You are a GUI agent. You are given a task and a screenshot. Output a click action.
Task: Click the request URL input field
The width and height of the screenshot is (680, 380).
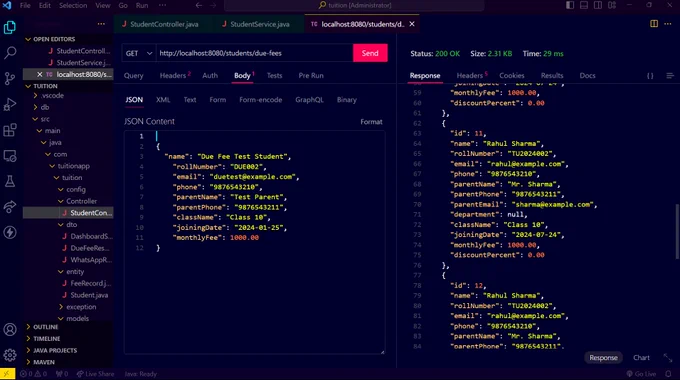[255, 53]
